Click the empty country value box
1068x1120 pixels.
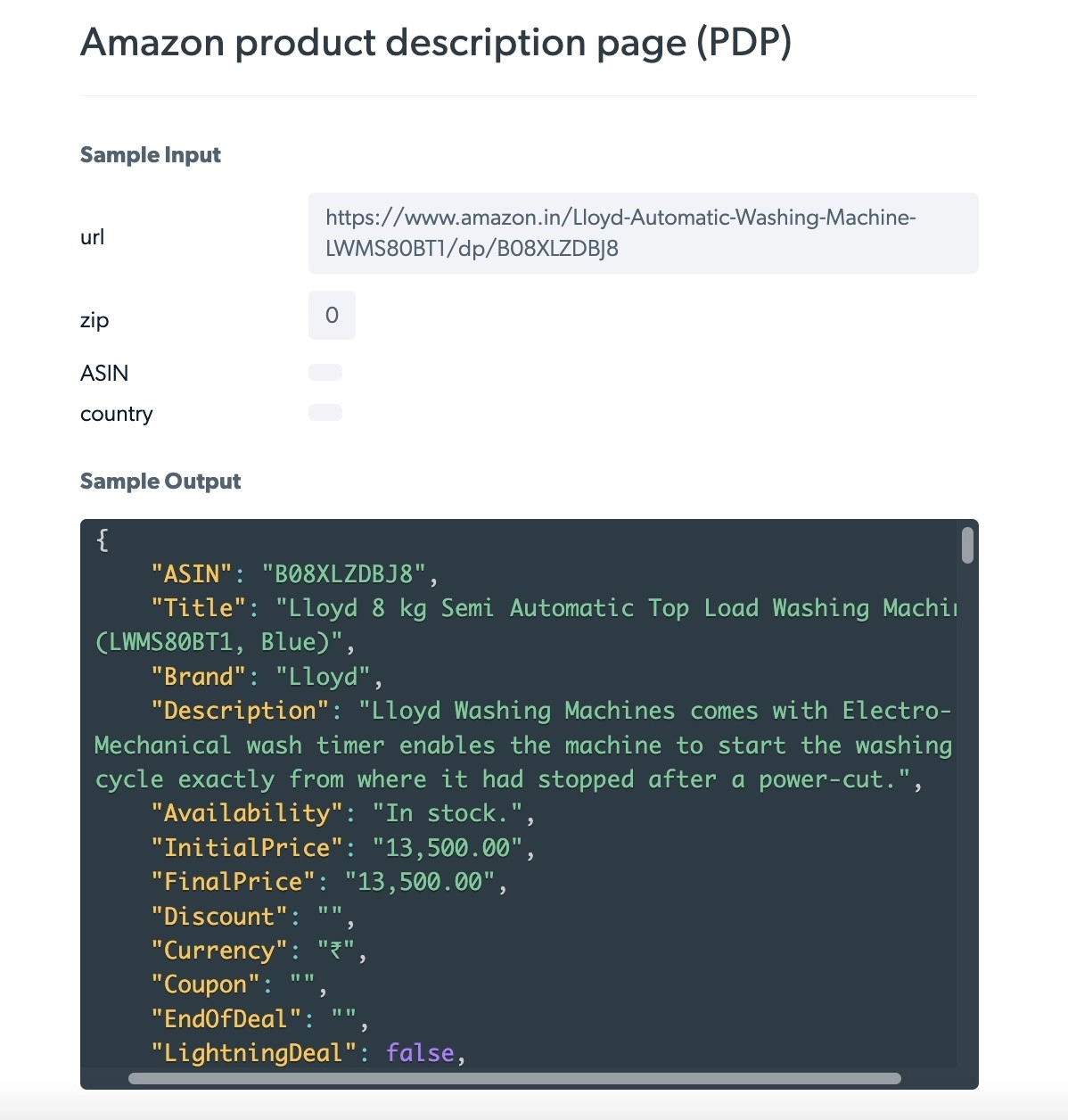[x=325, y=412]
